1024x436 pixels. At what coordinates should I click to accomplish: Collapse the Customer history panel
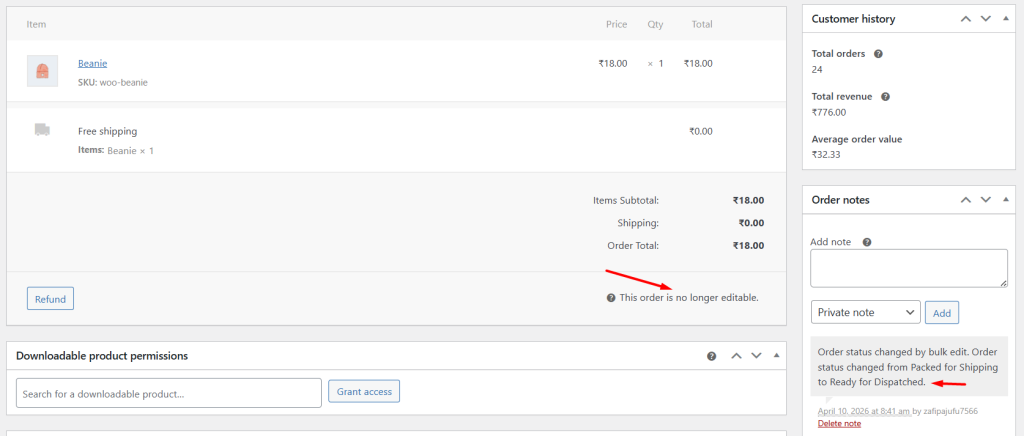[x=1004, y=19]
